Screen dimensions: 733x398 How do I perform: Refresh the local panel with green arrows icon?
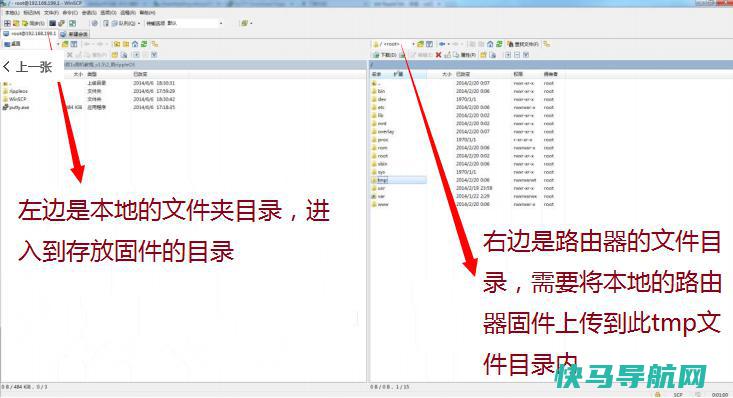click(x=144, y=44)
